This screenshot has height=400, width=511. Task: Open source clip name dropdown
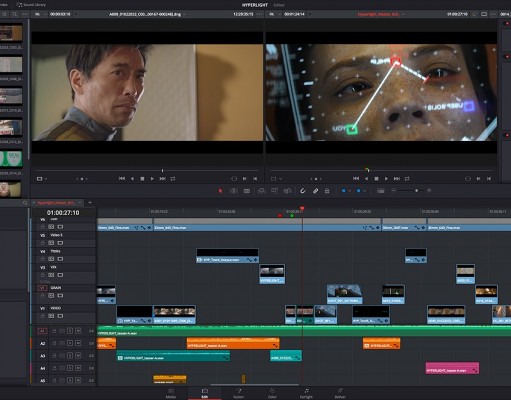[x=184, y=14]
